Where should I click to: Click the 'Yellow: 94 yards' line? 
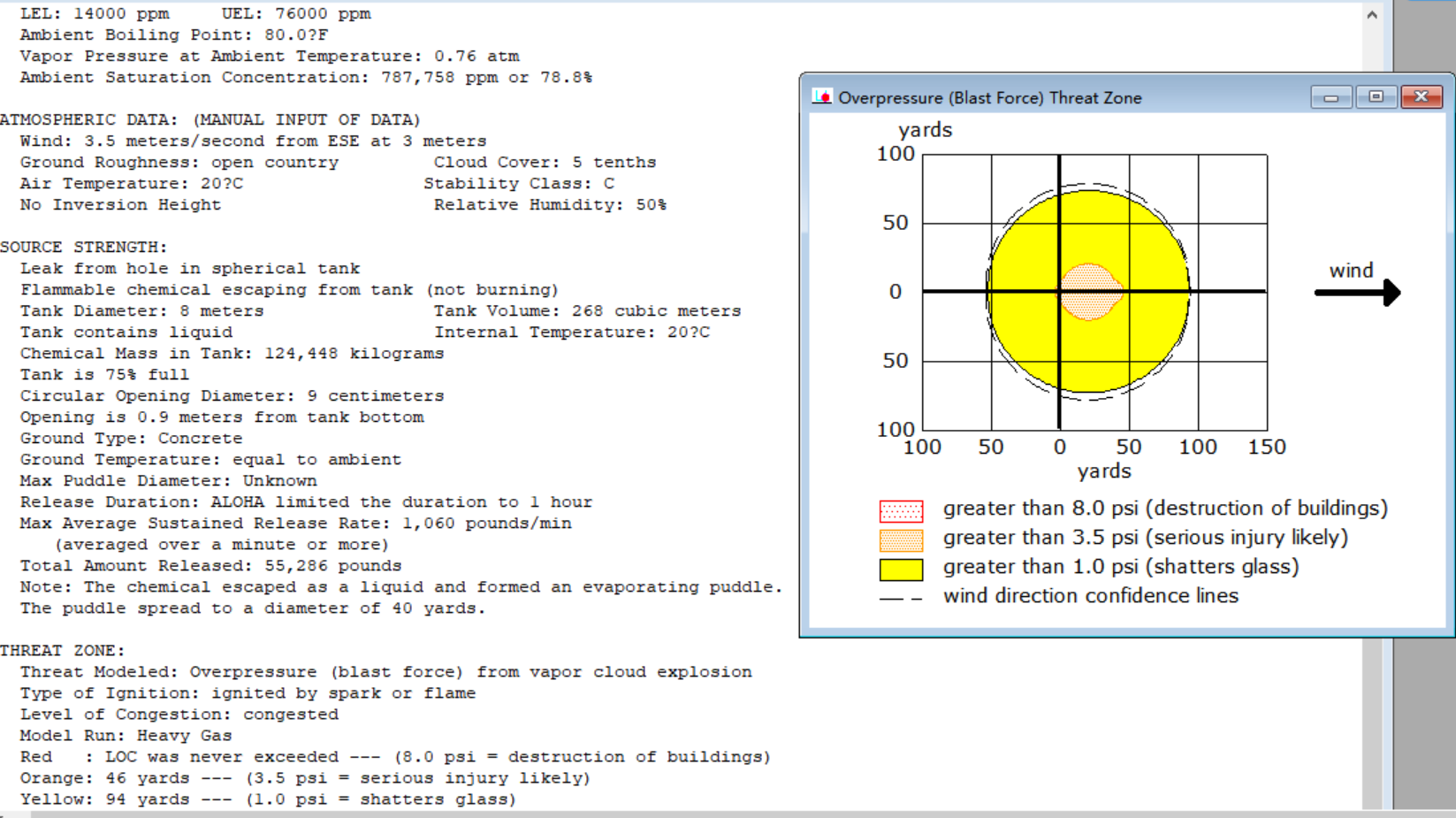click(268, 799)
